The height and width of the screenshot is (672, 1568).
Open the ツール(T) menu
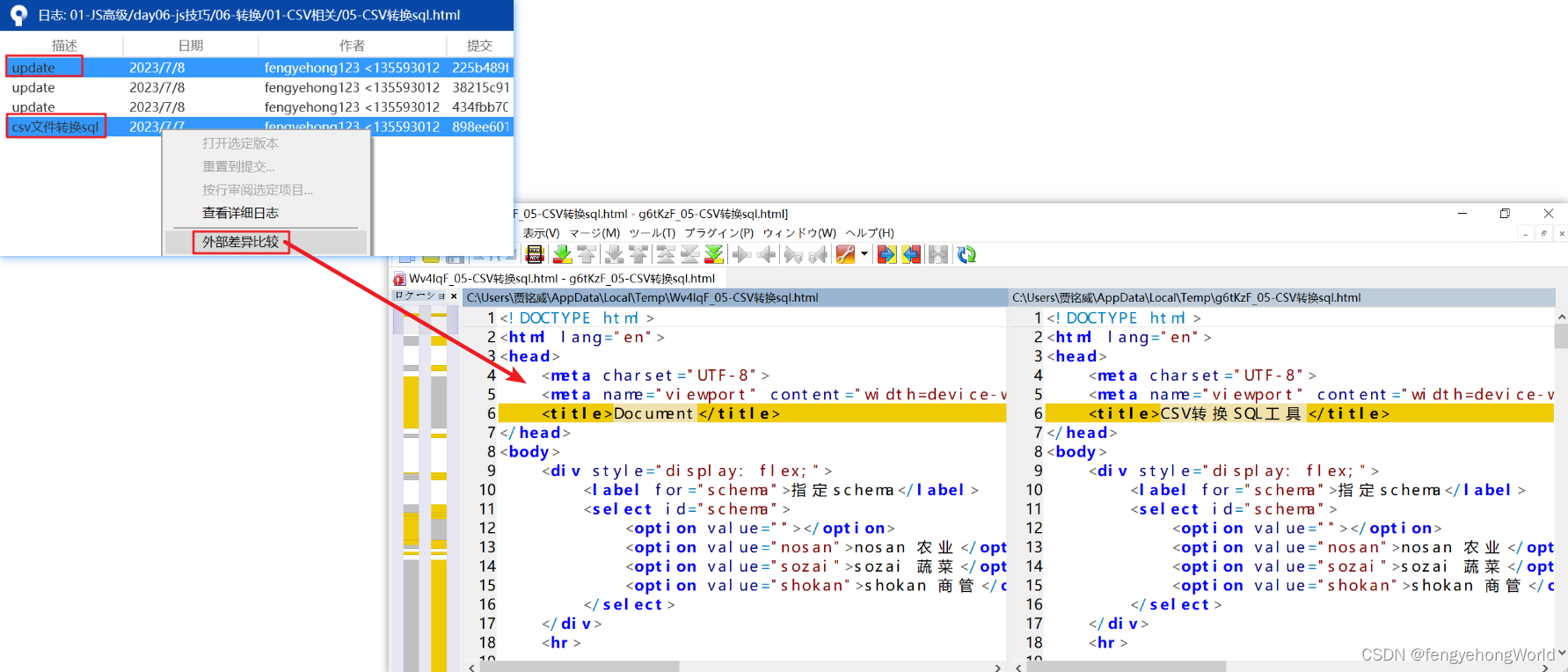click(x=652, y=233)
